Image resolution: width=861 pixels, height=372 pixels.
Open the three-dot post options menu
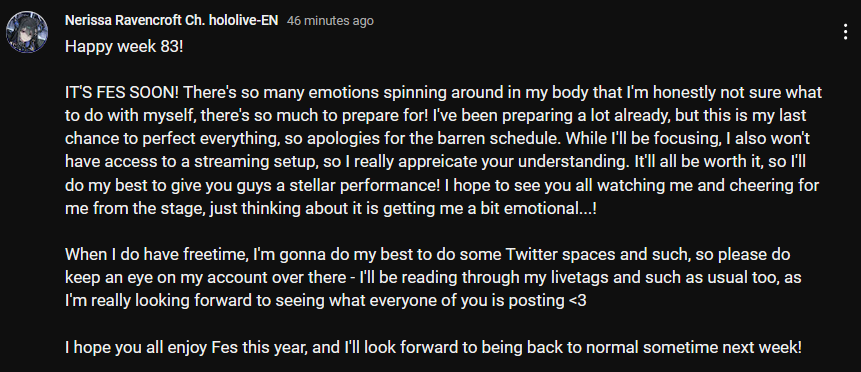pyautogui.click(x=845, y=32)
